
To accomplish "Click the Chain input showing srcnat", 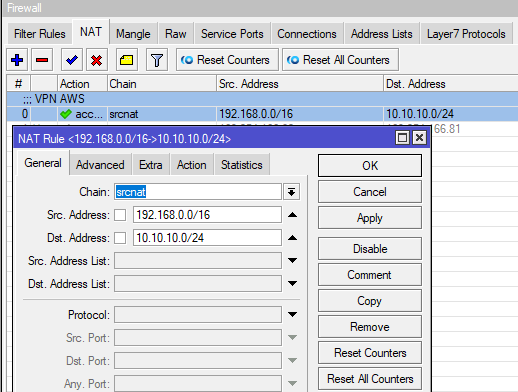I will pyautogui.click(x=198, y=192).
